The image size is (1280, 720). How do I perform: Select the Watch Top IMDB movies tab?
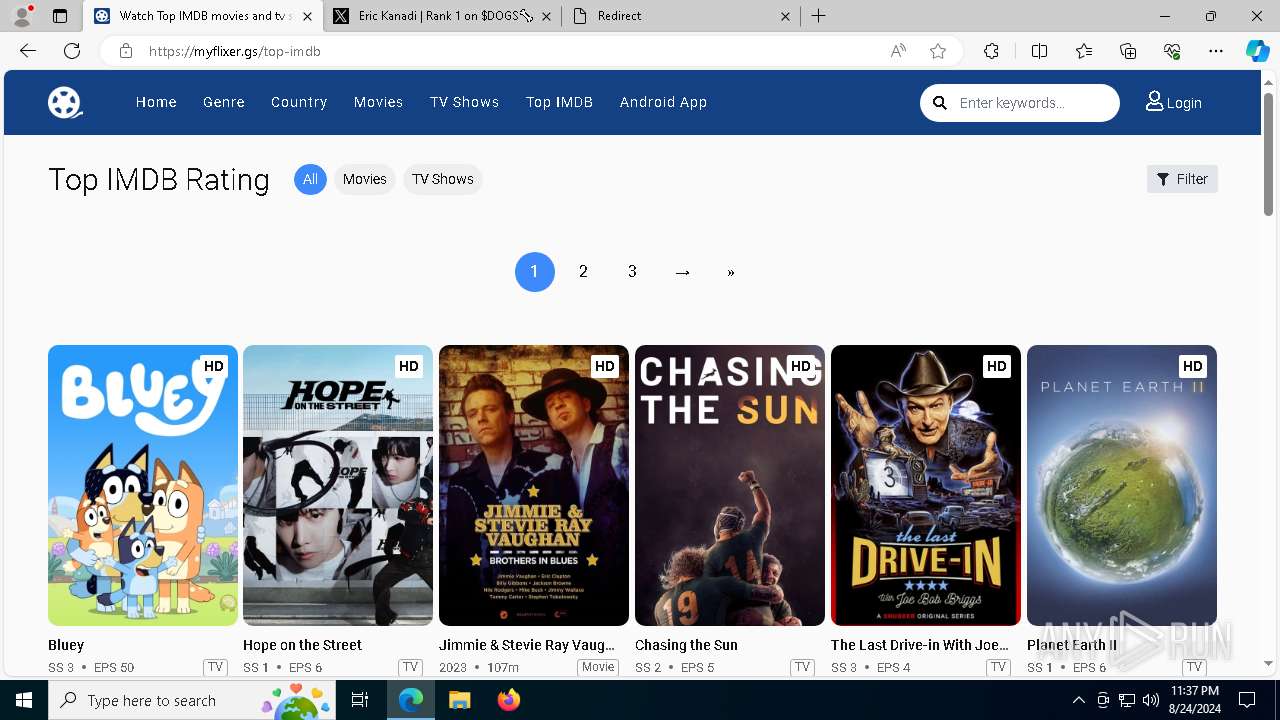(202, 16)
